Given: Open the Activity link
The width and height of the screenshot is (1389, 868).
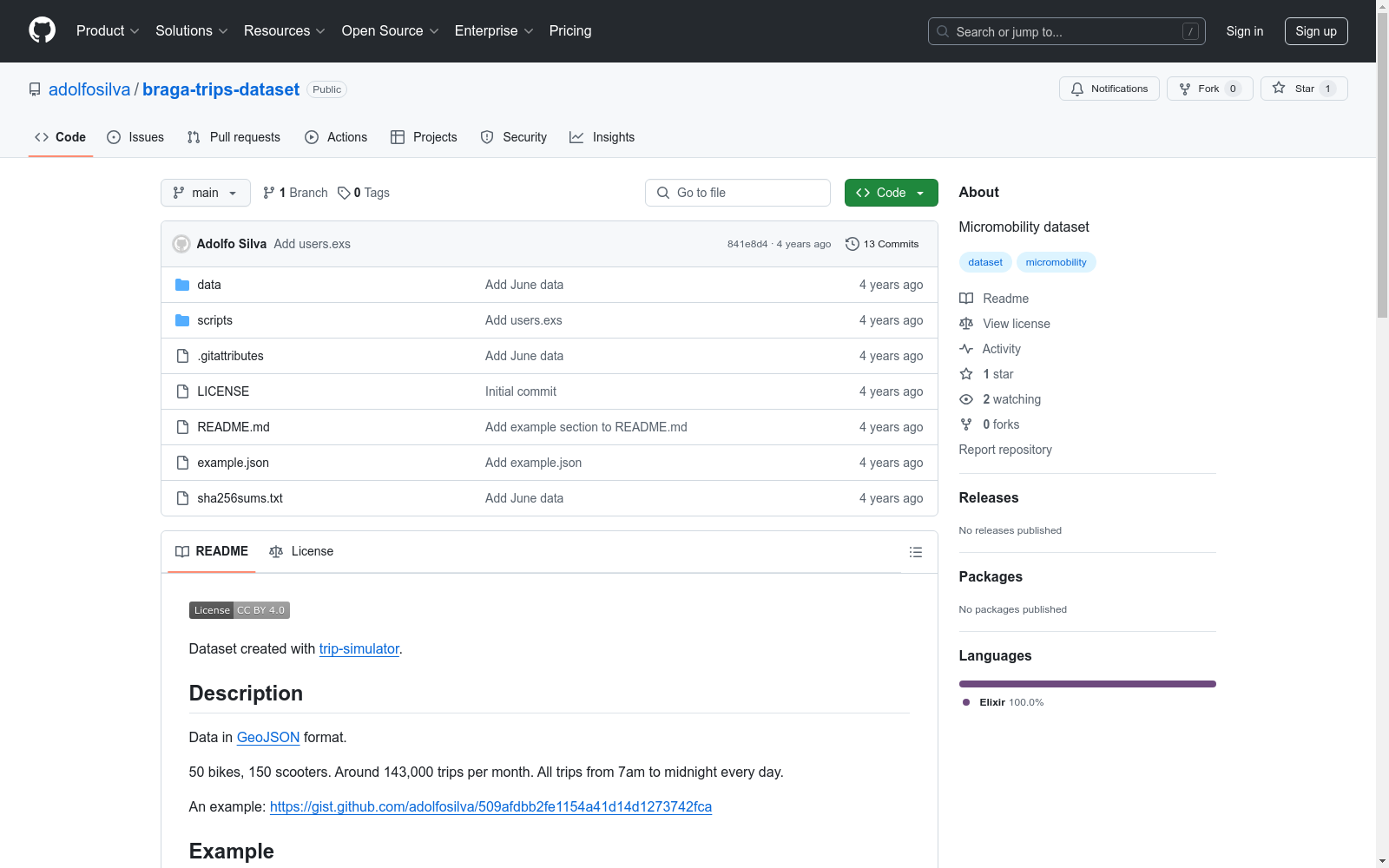Looking at the screenshot, I should click(x=990, y=349).
